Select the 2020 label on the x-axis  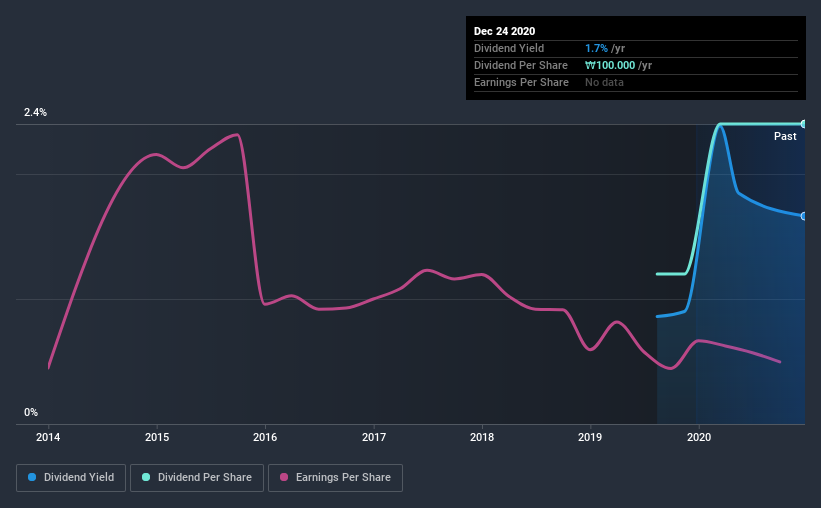[x=699, y=437]
